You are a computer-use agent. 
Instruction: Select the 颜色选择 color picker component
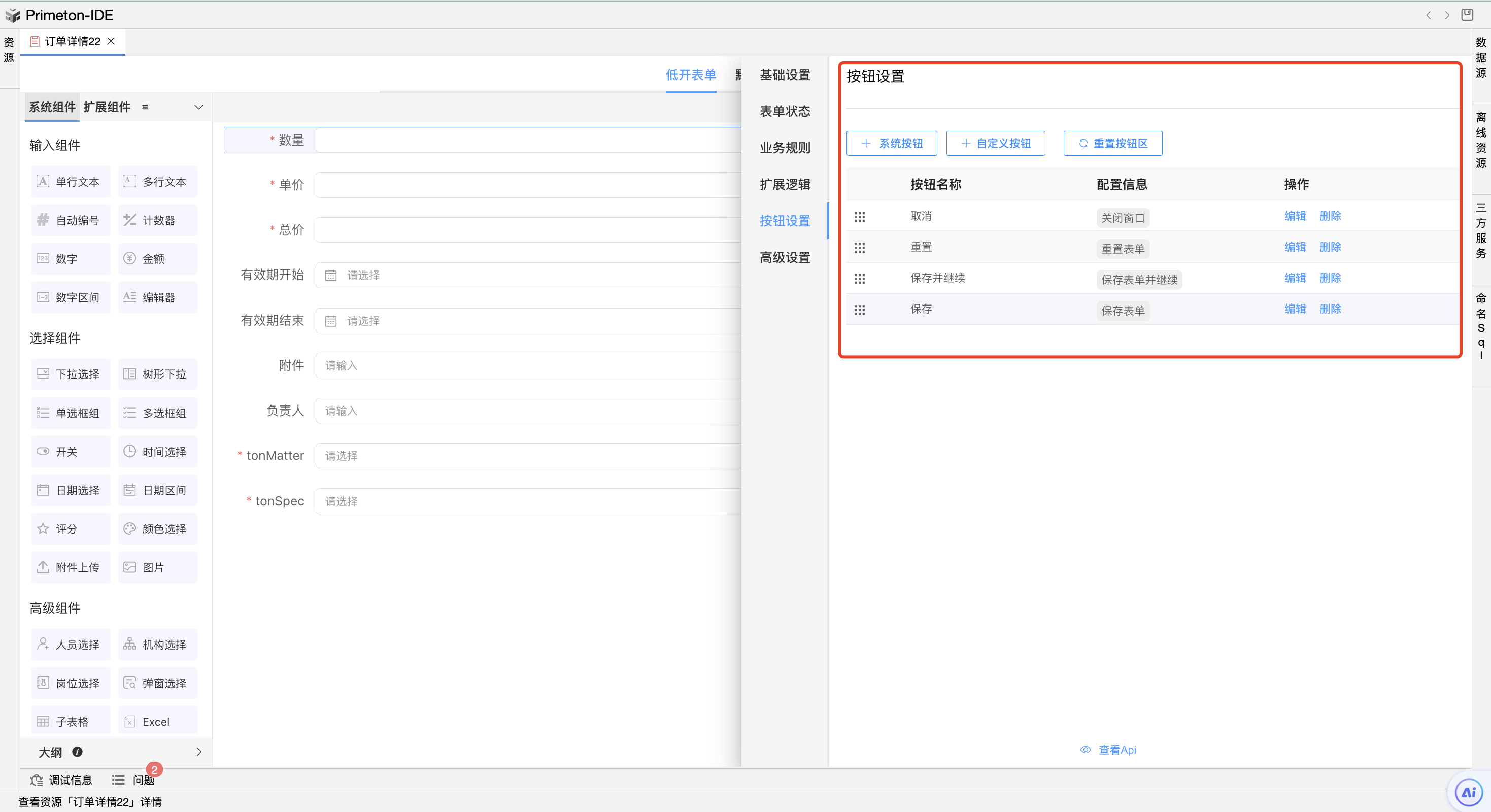tap(157, 528)
